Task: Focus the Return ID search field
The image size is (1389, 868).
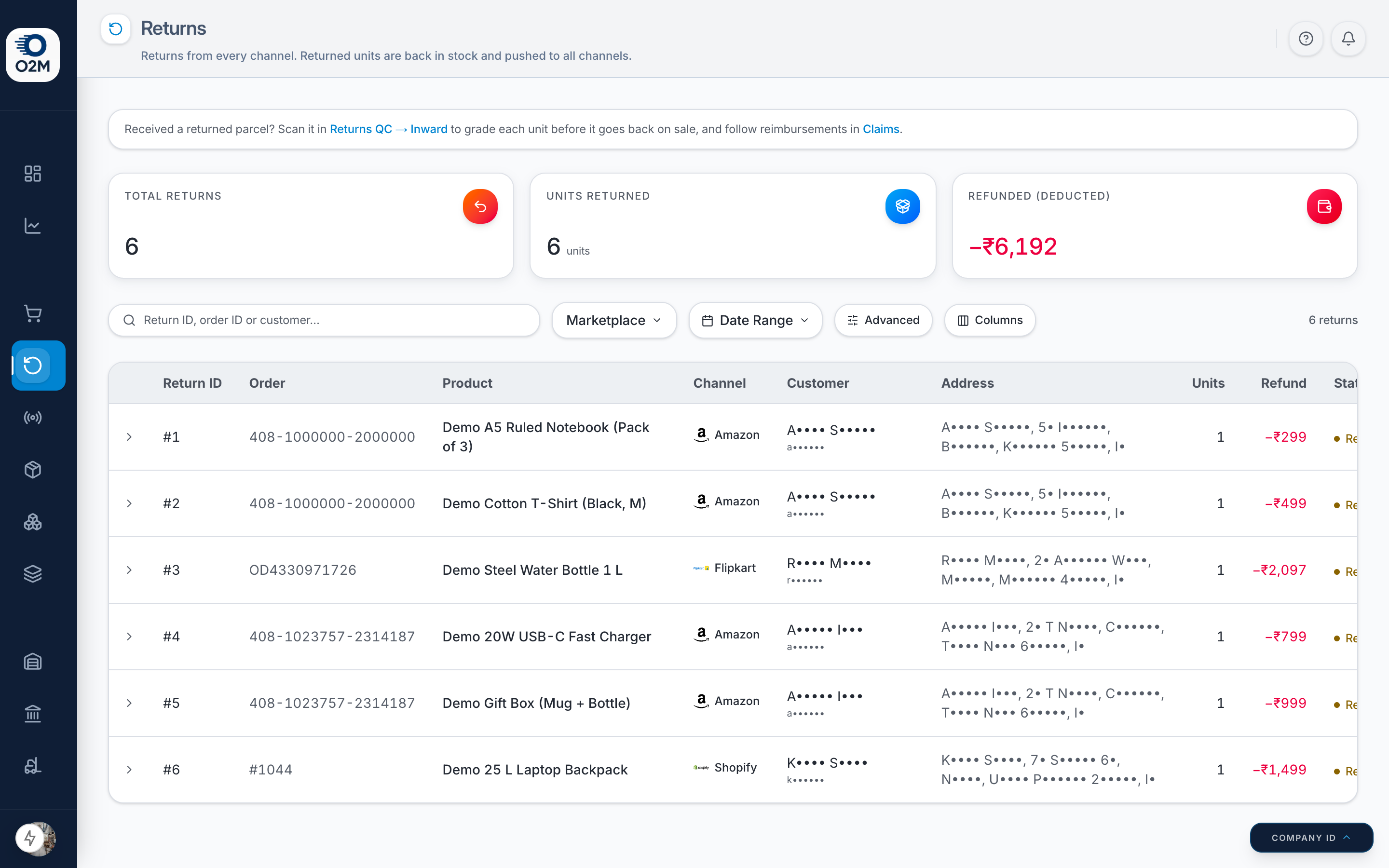Action: click(324, 320)
